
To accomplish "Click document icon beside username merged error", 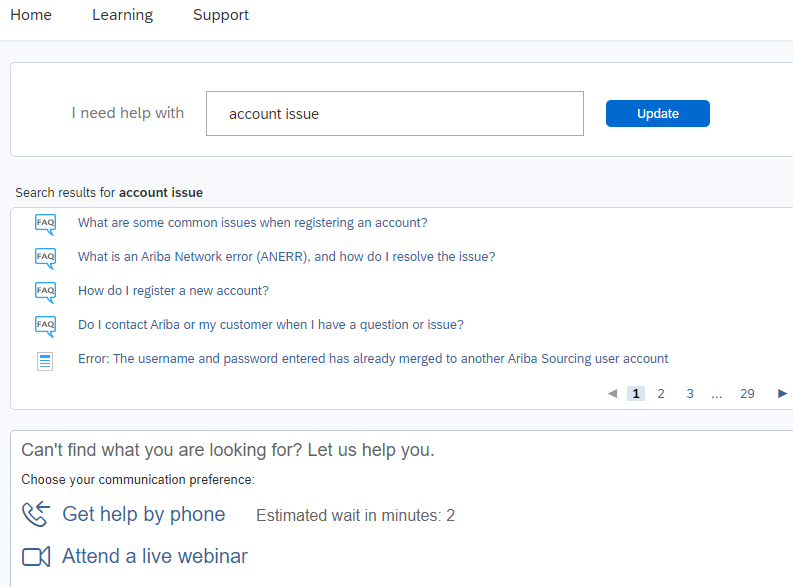I will click(x=45, y=361).
